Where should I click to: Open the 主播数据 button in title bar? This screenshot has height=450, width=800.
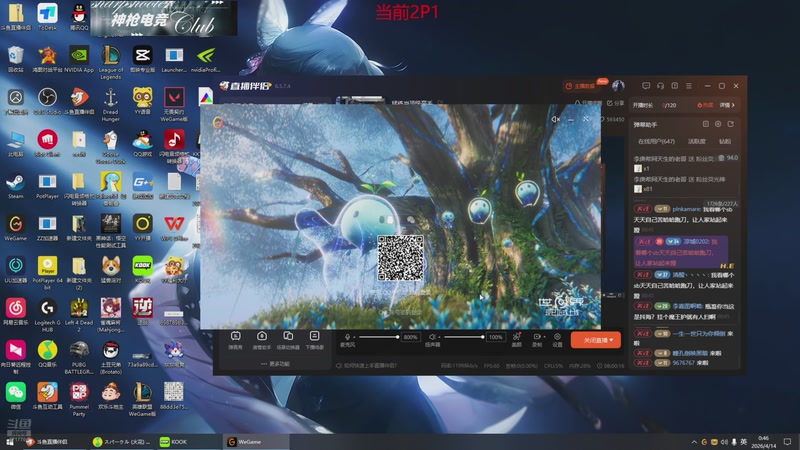[x=581, y=86]
